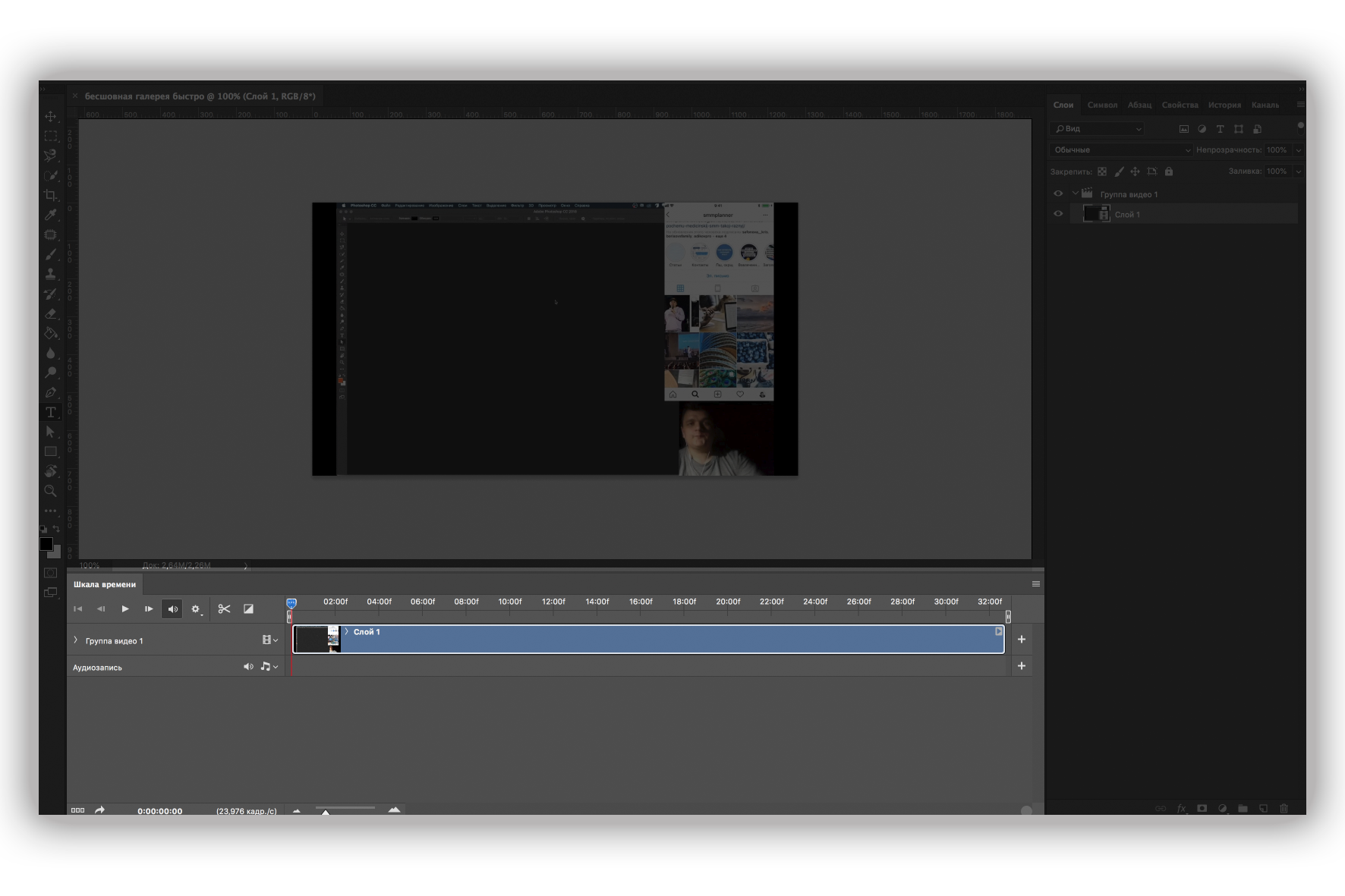
Task: Expand Группа видео 1 track in timeline
Action: click(75, 640)
